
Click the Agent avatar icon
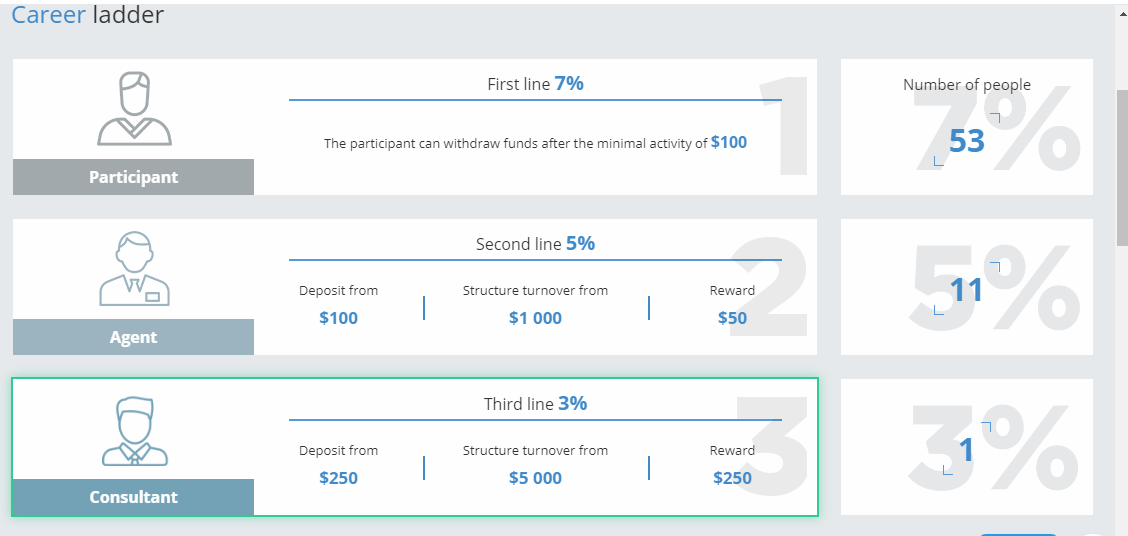[134, 268]
